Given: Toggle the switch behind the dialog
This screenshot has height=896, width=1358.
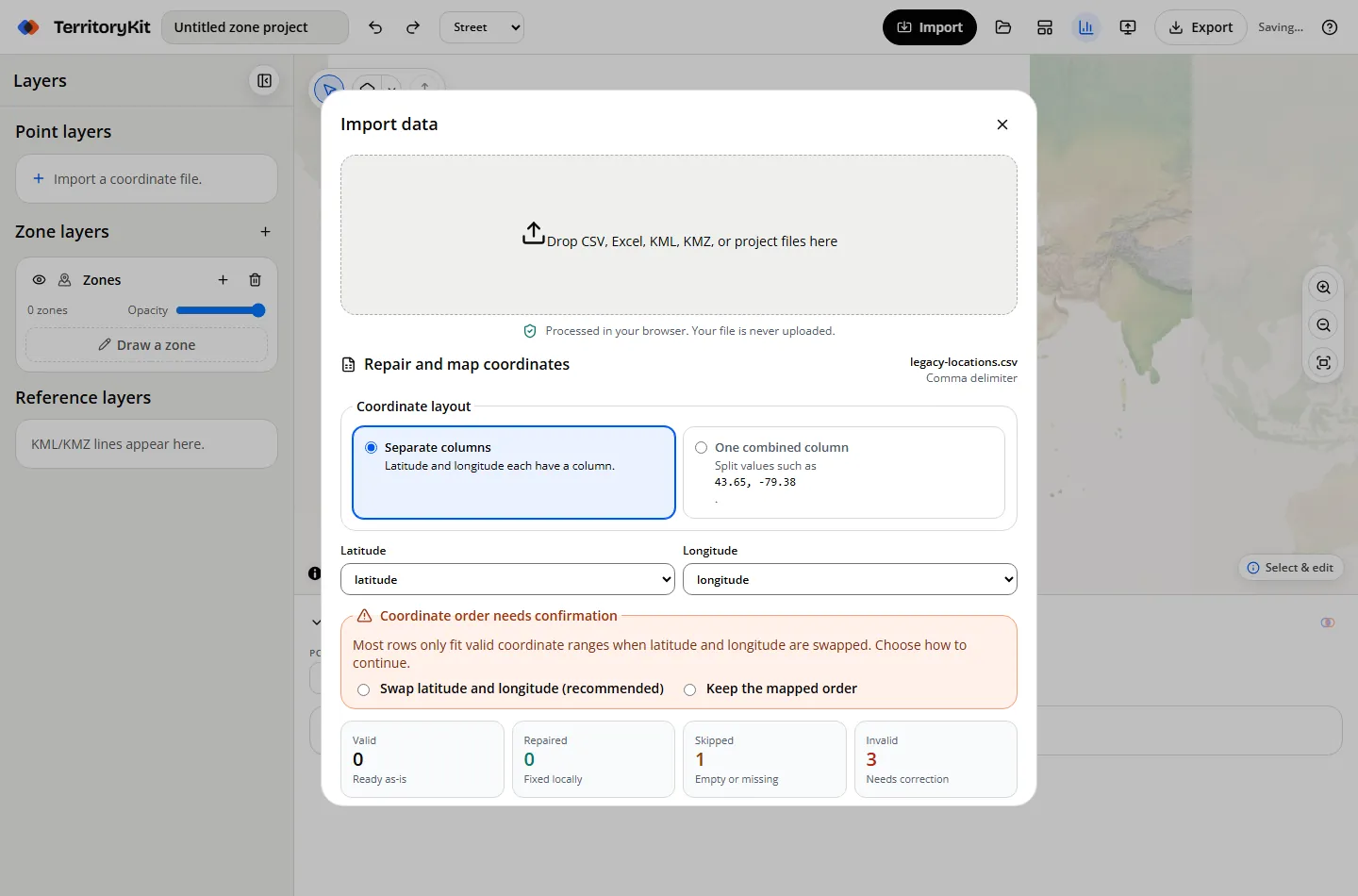Looking at the screenshot, I should coord(1328,622).
